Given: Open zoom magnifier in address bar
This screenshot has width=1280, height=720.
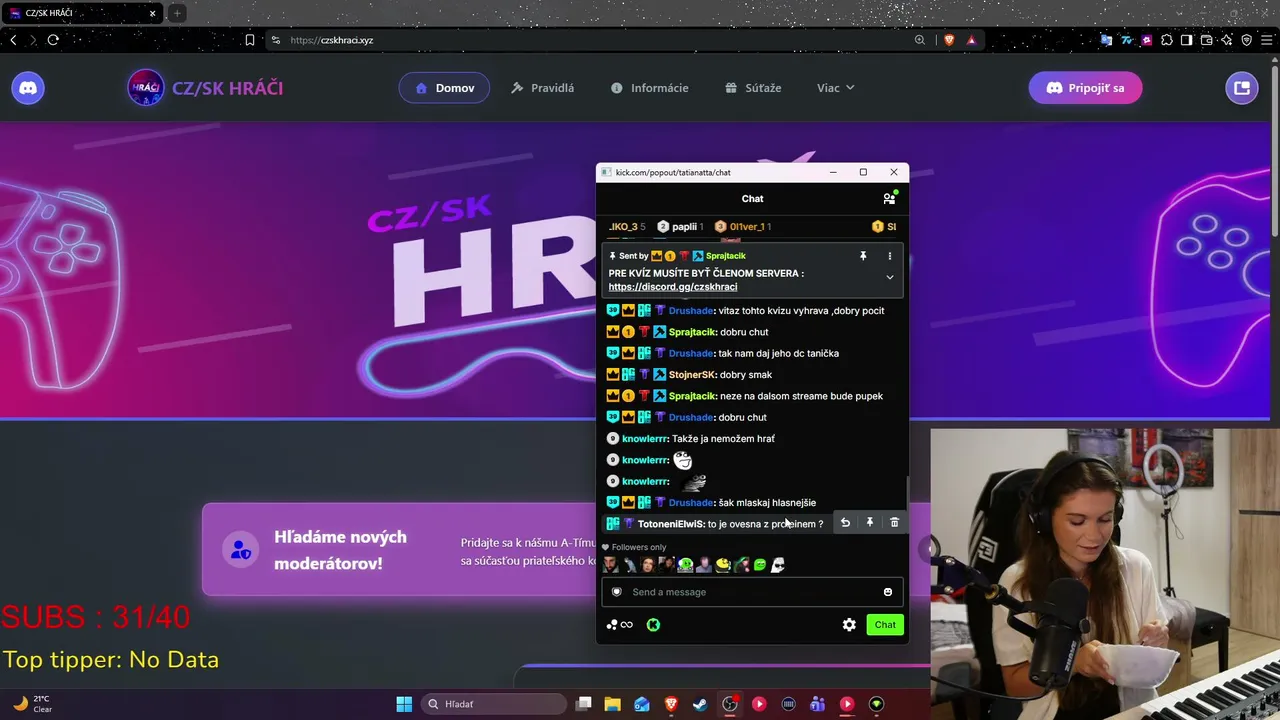Looking at the screenshot, I should [x=920, y=40].
